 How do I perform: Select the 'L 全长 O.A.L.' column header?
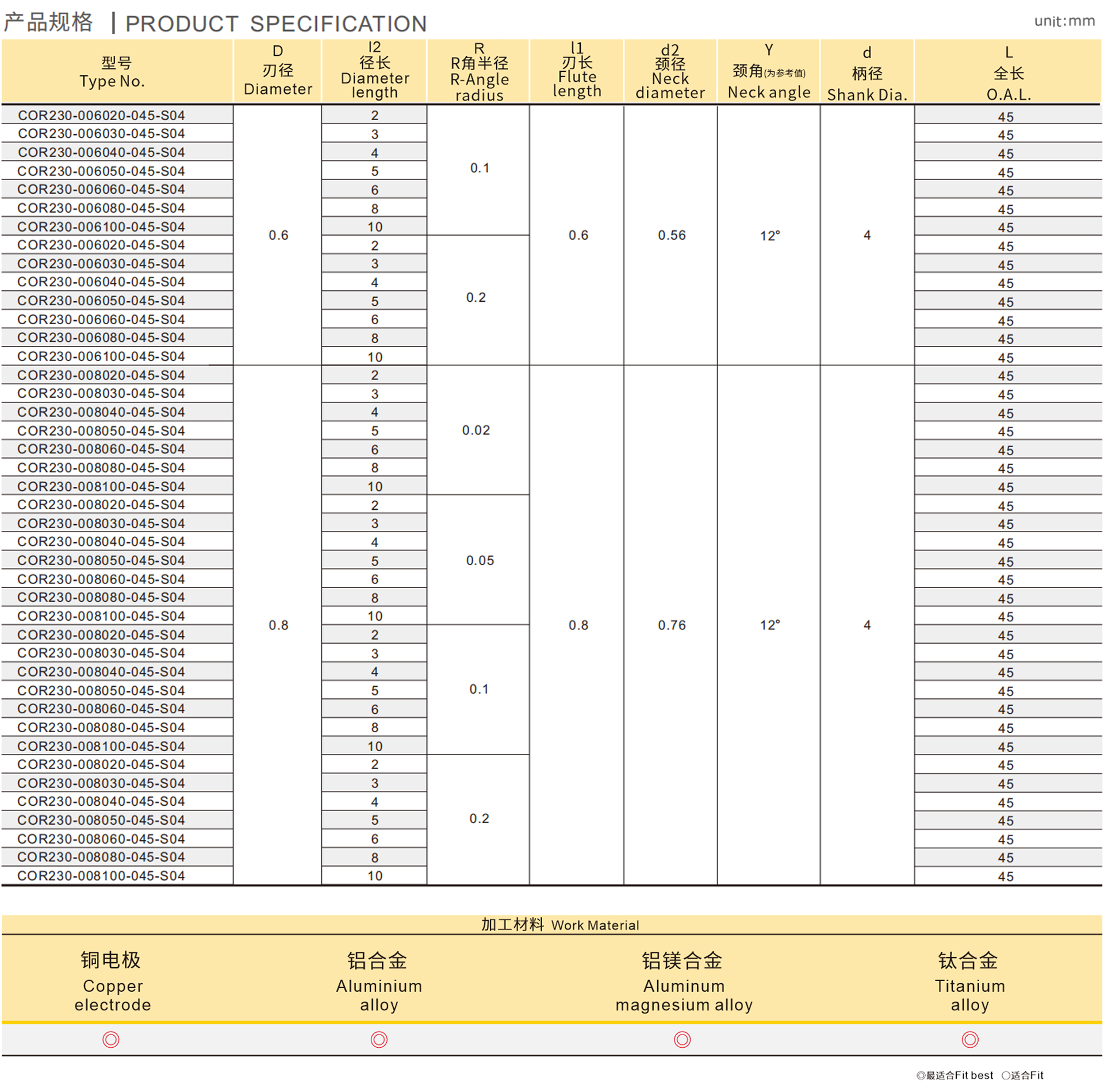[1009, 71]
